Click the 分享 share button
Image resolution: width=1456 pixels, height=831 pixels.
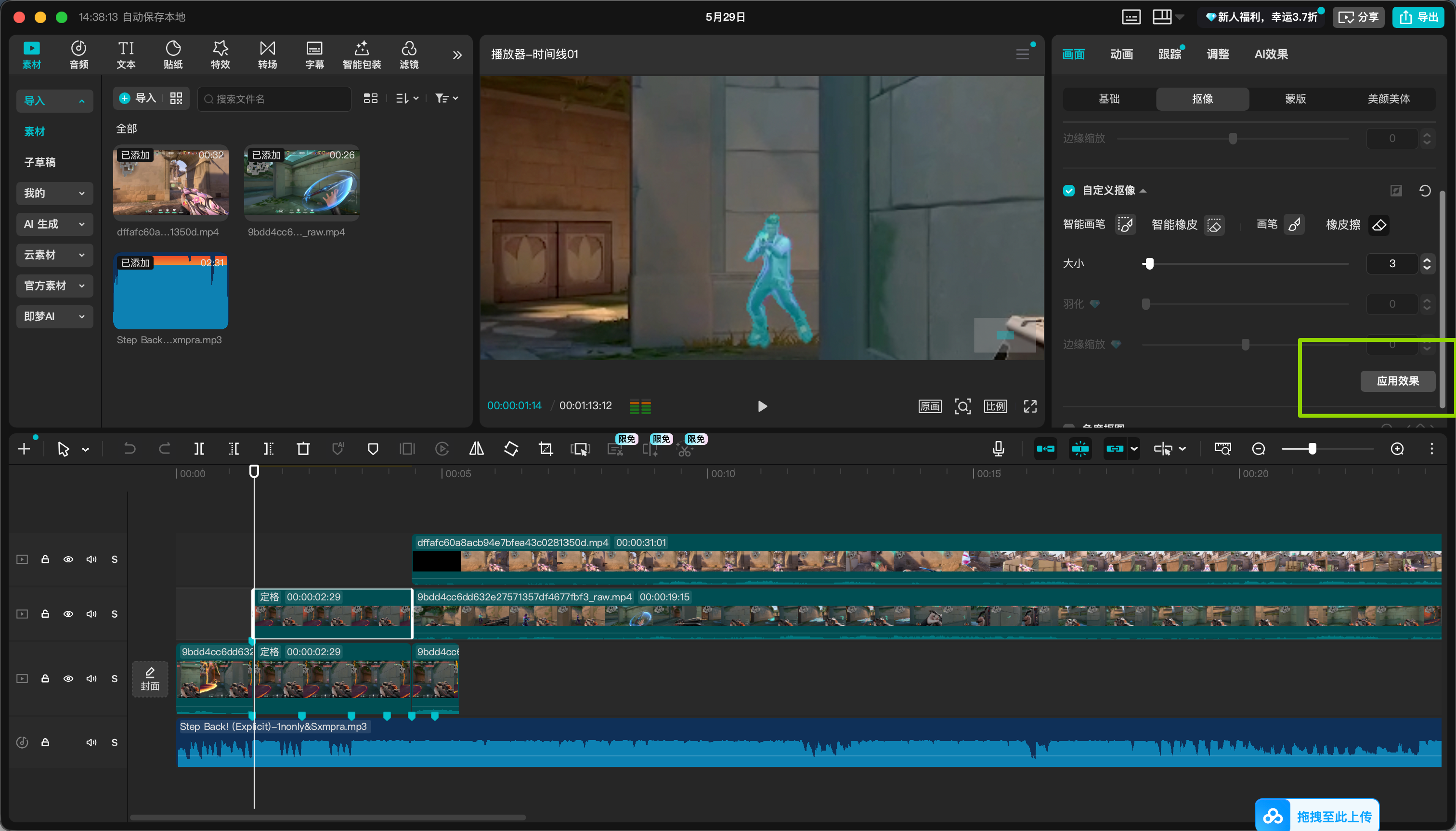[1358, 17]
